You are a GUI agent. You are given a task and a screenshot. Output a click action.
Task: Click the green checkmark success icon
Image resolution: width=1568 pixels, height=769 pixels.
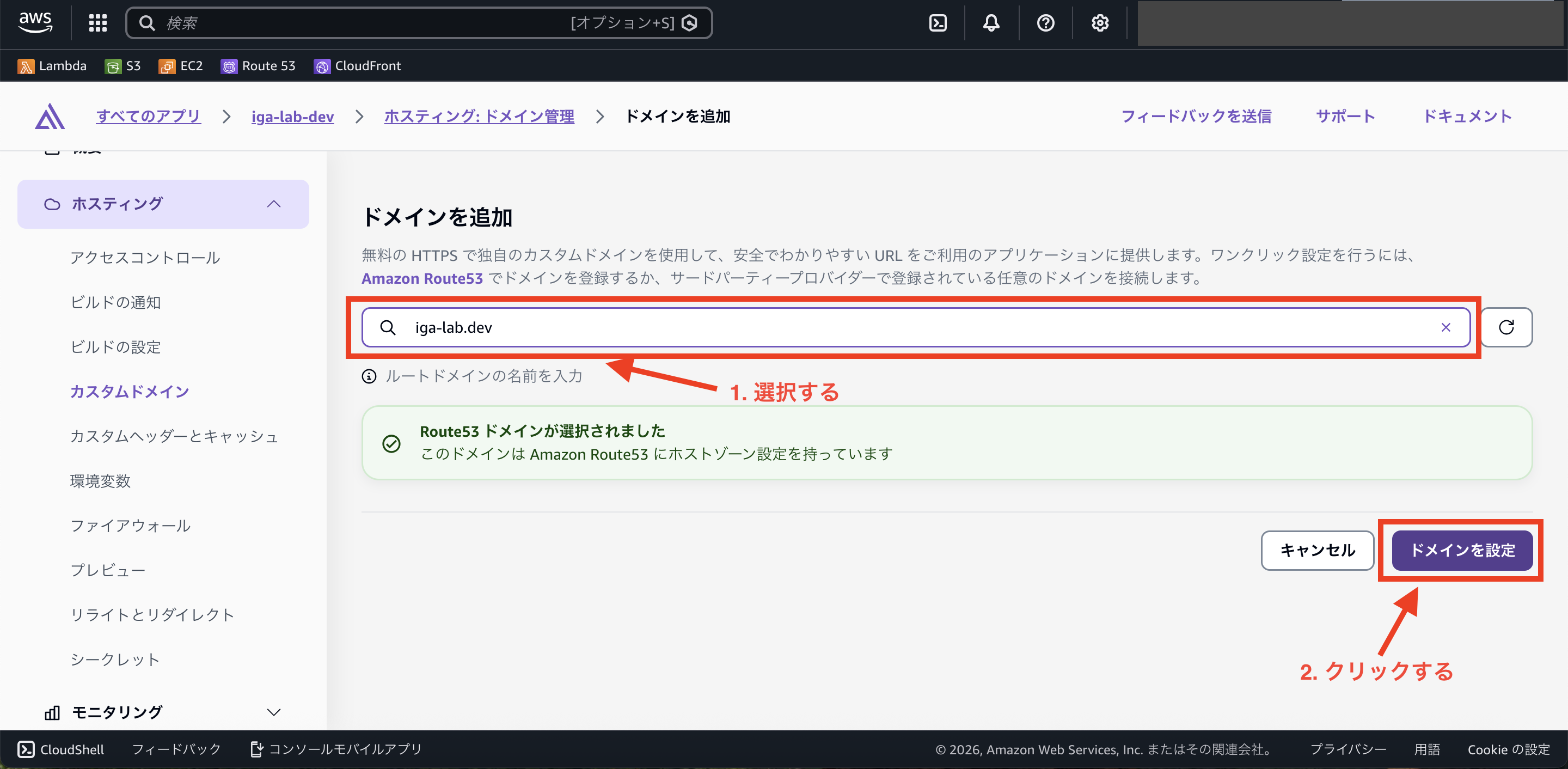click(x=391, y=443)
